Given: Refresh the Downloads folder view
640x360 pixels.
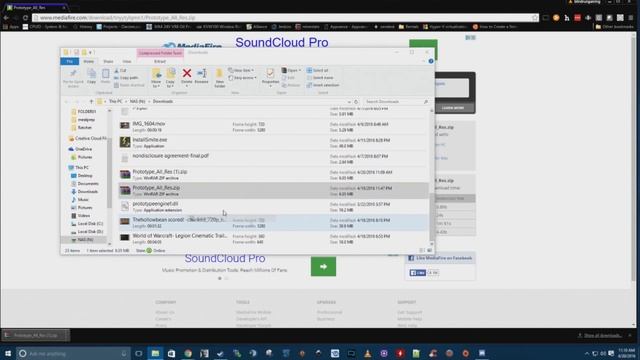Looking at the screenshot, I should pyautogui.click(x=356, y=102).
